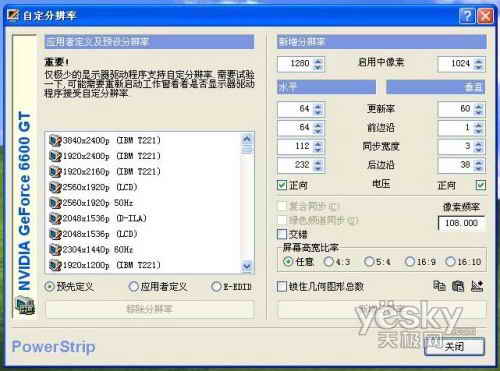Check the 锁住几何图形总数 option
The image size is (500, 371).
pos(282,286)
